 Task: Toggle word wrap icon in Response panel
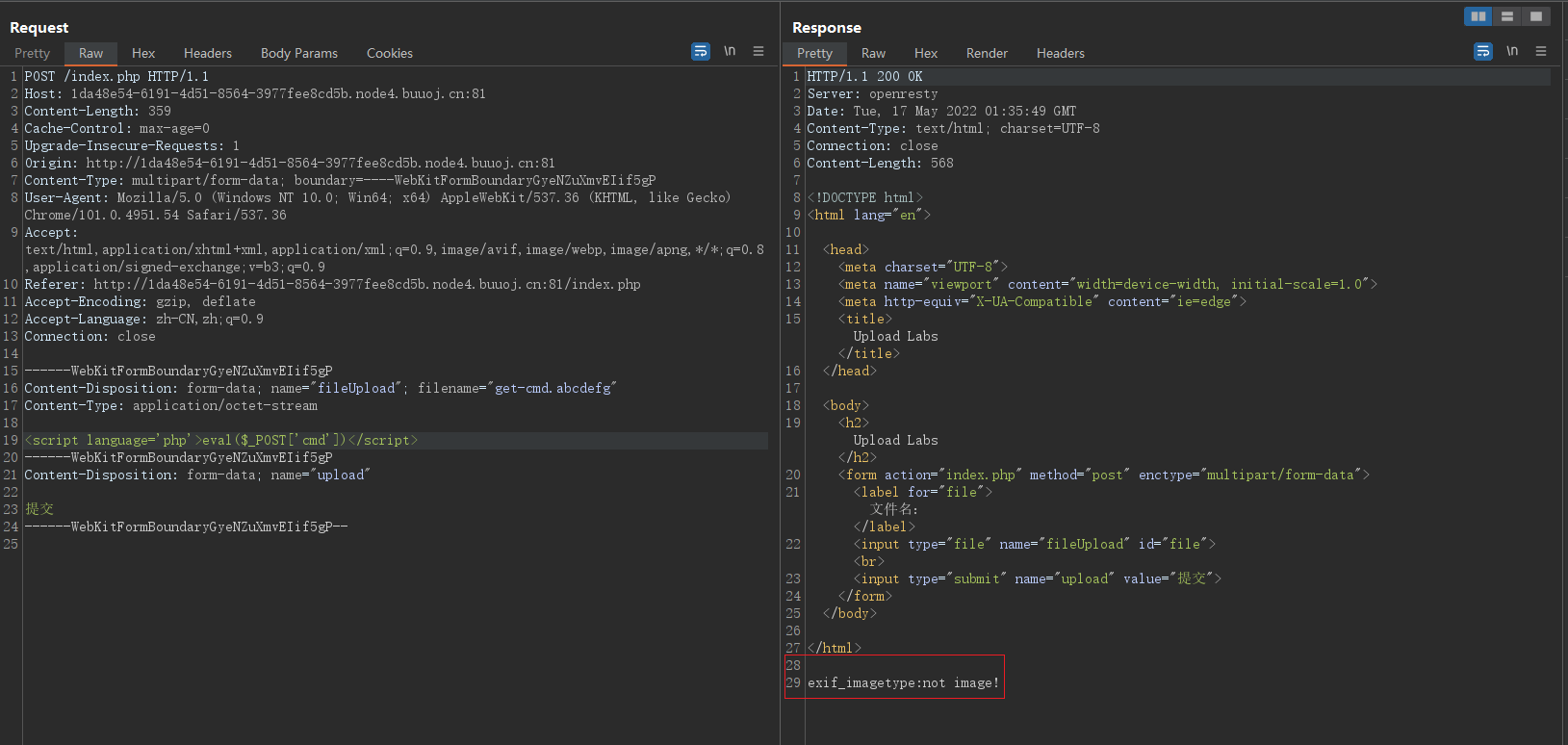[1483, 51]
